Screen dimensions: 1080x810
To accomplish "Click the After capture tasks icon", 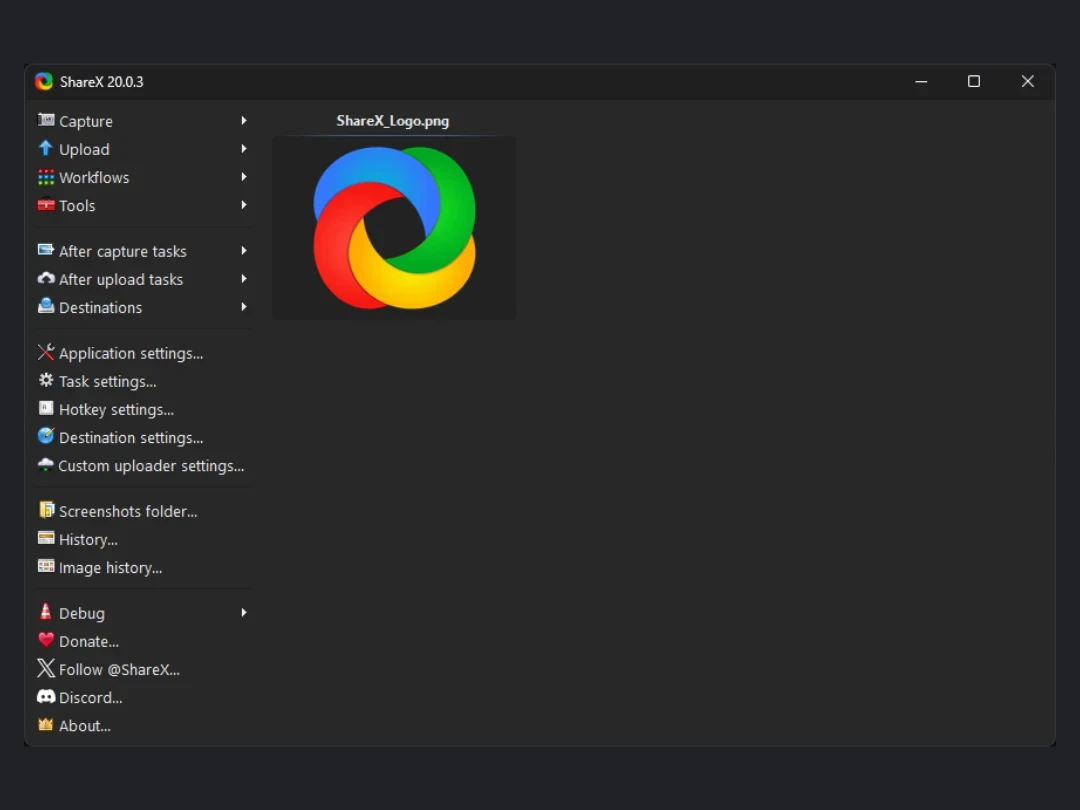I will click(x=45, y=250).
